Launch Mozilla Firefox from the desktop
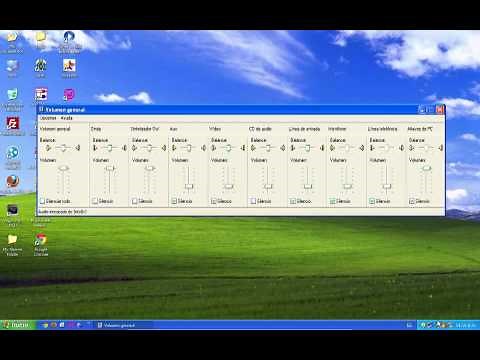This screenshot has height=360, width=480. point(13,181)
